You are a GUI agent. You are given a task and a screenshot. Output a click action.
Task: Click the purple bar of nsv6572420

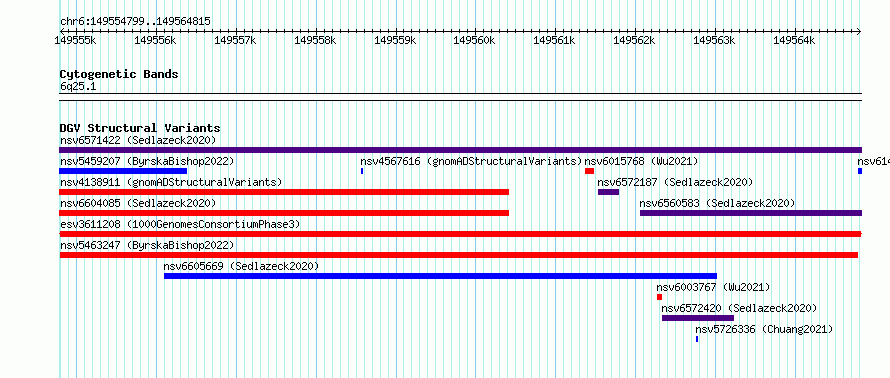pyautogui.click(x=698, y=318)
